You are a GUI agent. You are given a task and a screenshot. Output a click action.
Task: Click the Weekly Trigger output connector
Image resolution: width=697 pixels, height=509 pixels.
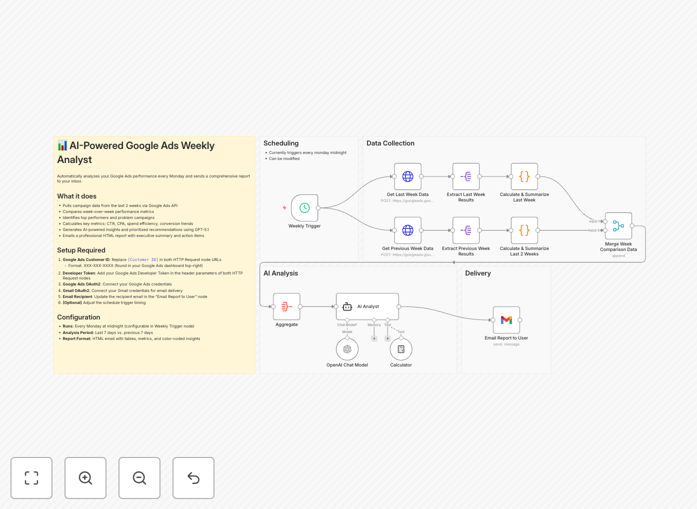tap(318, 208)
